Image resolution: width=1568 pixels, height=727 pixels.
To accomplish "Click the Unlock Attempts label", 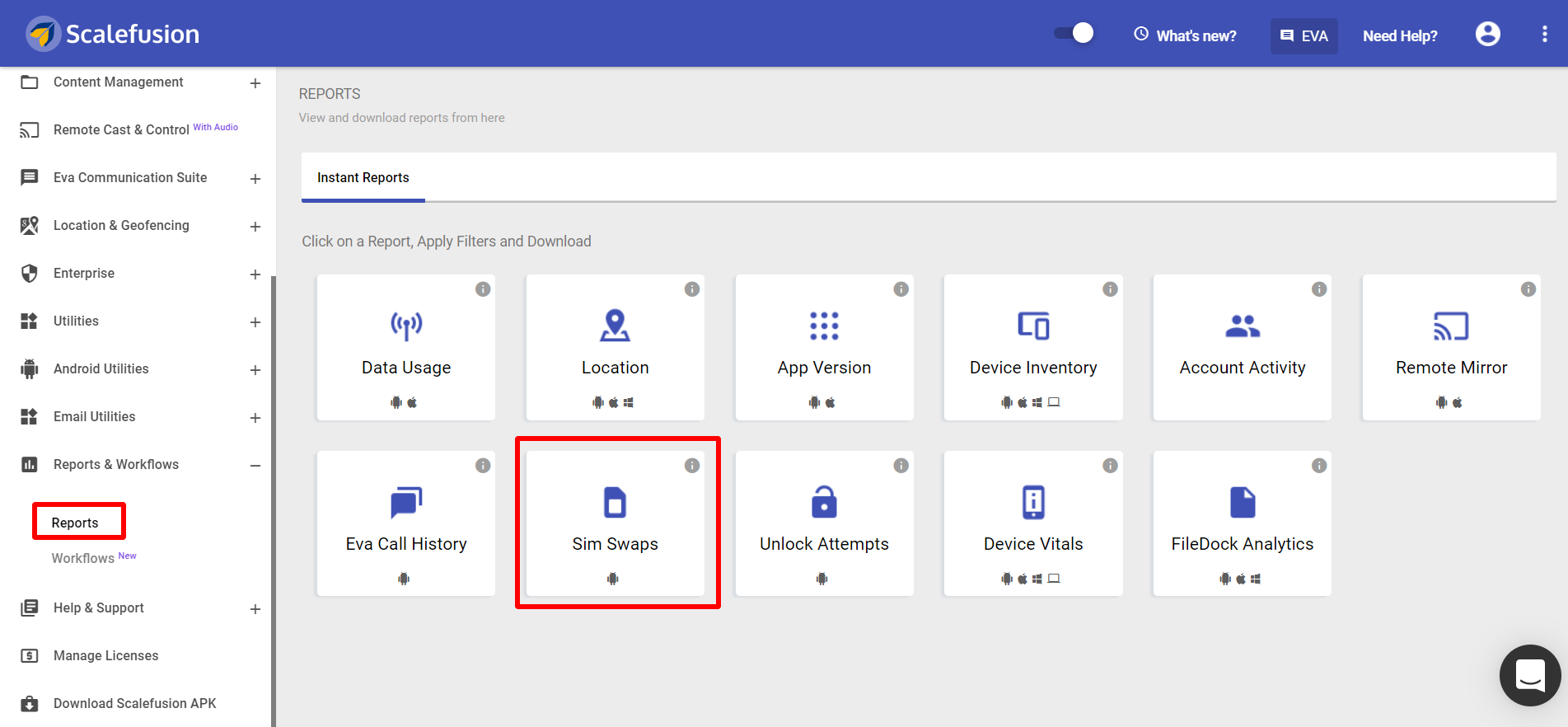I will coord(824,544).
